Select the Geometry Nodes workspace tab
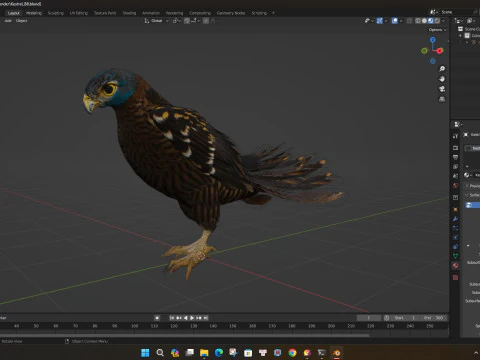480x360 pixels. tap(231, 13)
